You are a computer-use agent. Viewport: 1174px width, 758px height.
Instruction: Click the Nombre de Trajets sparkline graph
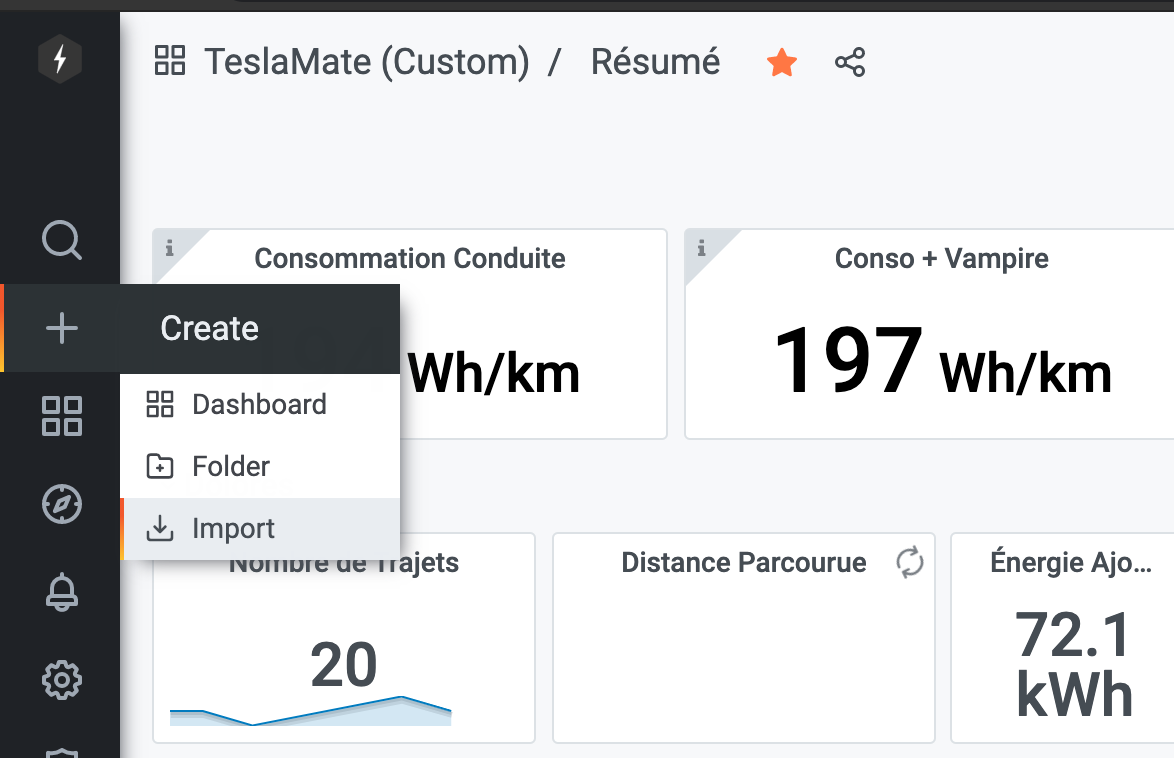point(311,712)
